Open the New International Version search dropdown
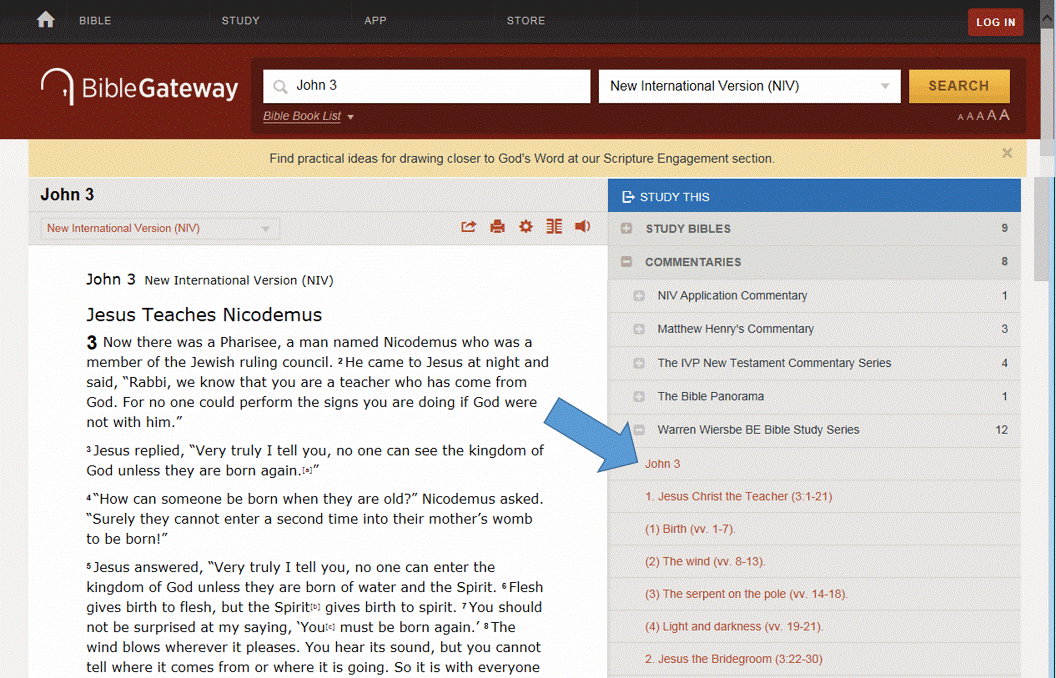Screen dimensions: 1056x678 [x=750, y=86]
